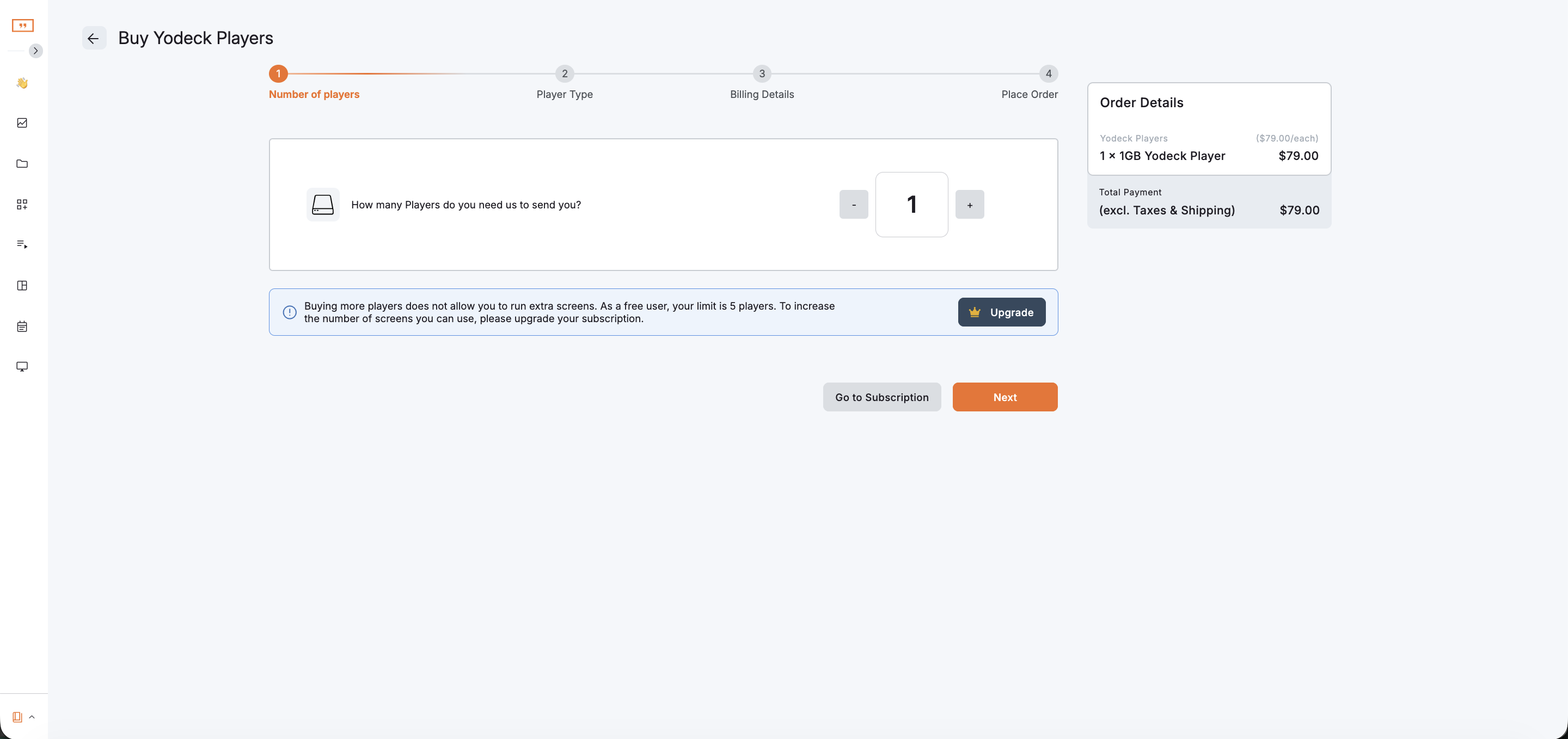Viewport: 1568px width, 739px height.
Task: Open the screens monitor icon
Action: tap(22, 367)
